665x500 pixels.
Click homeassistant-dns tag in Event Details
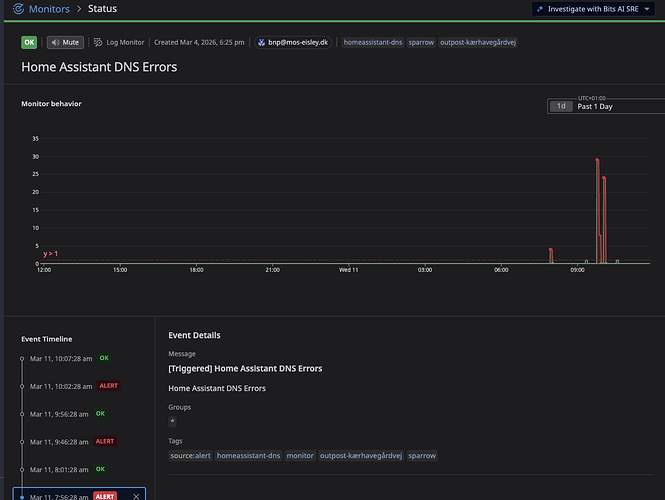point(249,455)
